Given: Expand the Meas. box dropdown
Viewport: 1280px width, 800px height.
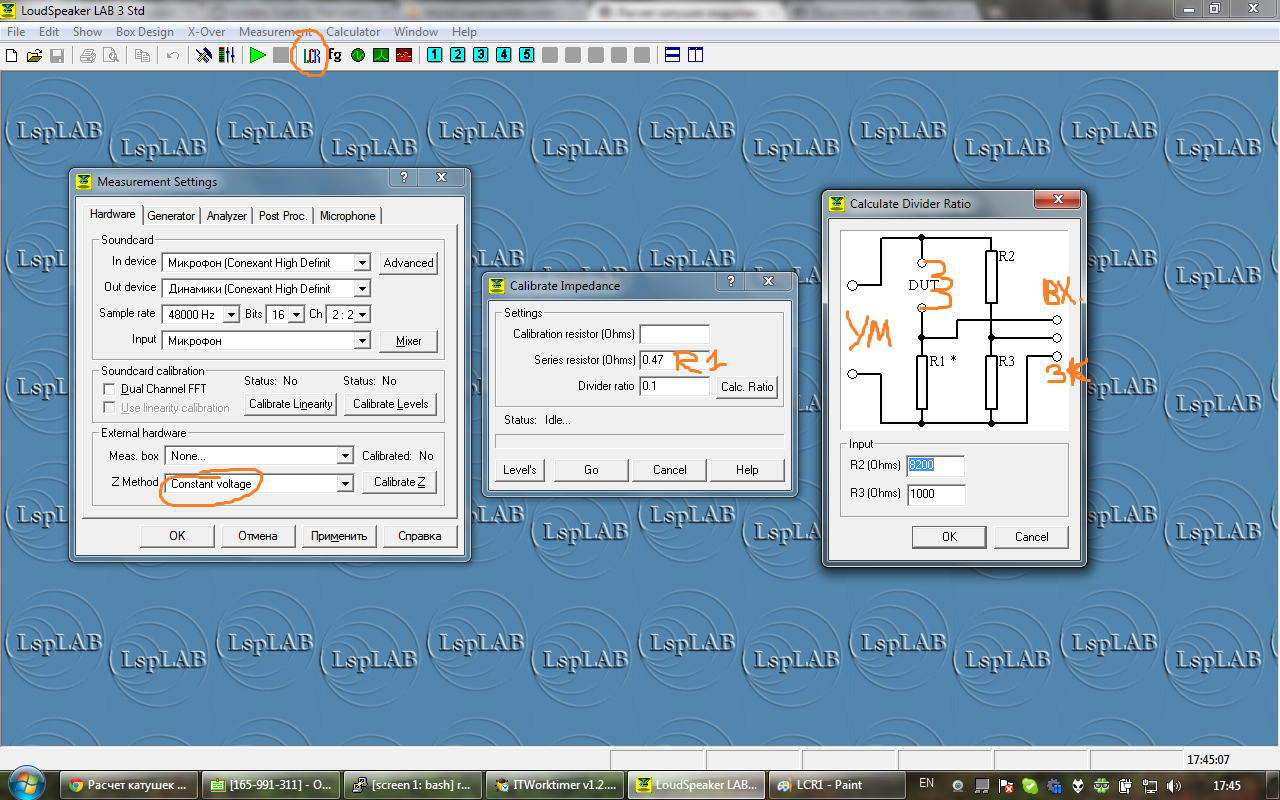Looking at the screenshot, I should 345,456.
